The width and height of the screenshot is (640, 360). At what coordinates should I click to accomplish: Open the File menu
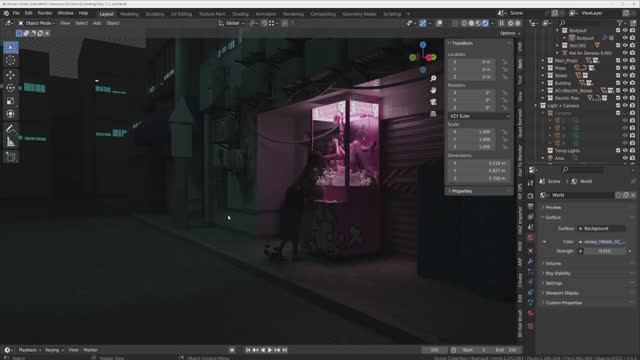[16, 13]
